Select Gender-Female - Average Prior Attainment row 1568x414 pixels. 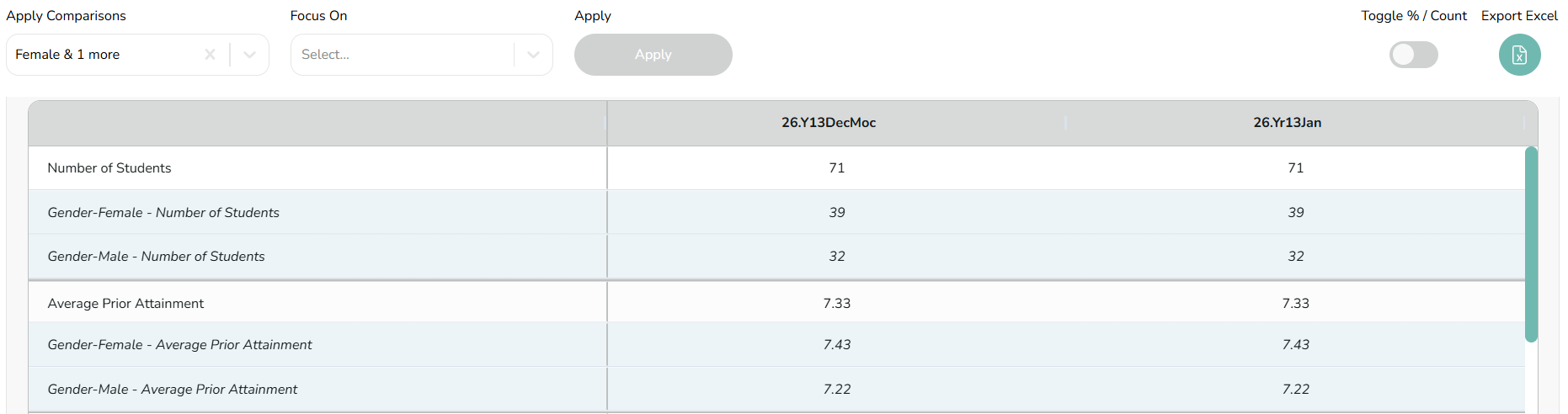click(x=179, y=345)
